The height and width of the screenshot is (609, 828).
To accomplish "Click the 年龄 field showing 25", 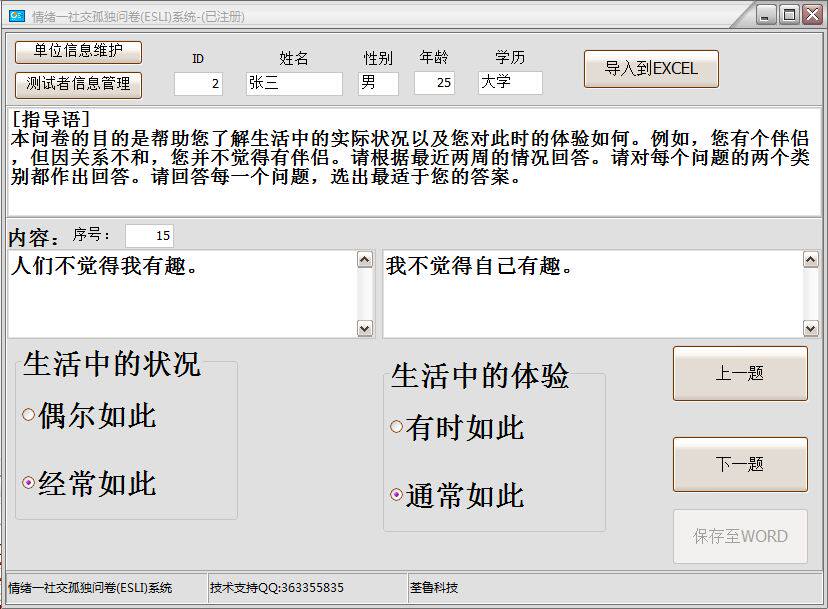I will click(x=435, y=83).
